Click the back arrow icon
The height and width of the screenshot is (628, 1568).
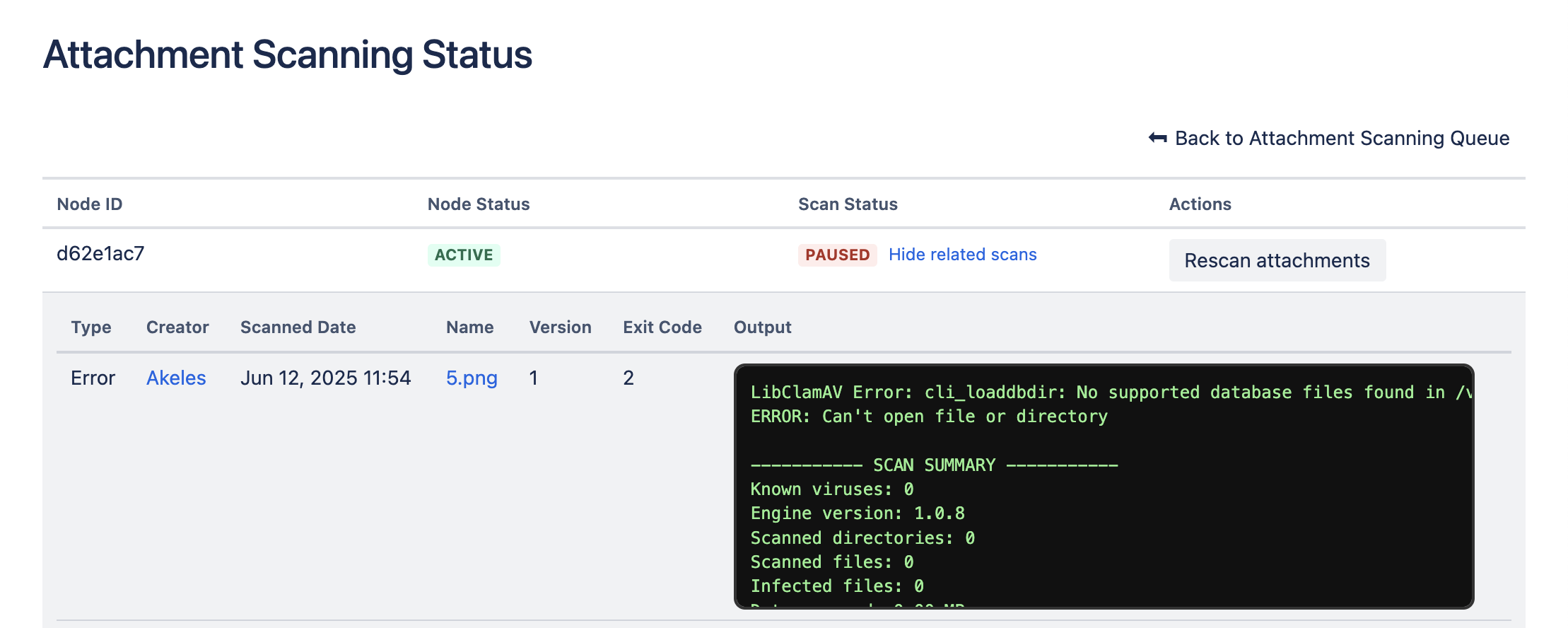pyautogui.click(x=1157, y=138)
